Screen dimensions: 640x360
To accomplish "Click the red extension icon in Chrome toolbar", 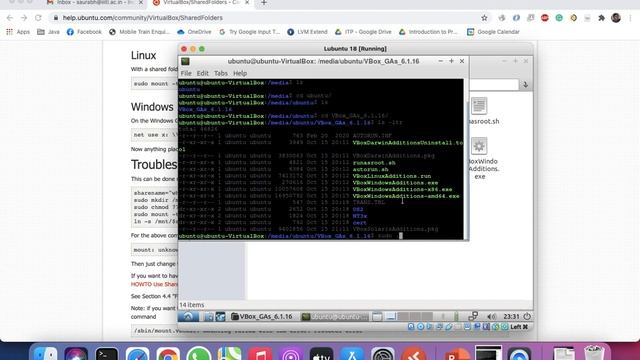I will tap(544, 18).
